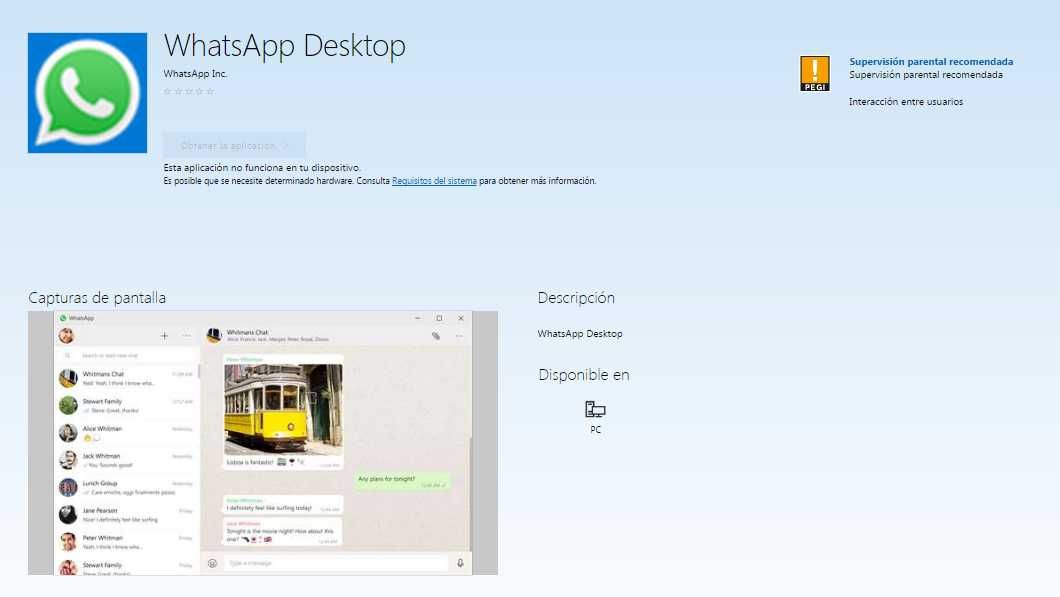Click the WhatsApp Desktop title heading
This screenshot has width=1060, height=597.
[285, 46]
